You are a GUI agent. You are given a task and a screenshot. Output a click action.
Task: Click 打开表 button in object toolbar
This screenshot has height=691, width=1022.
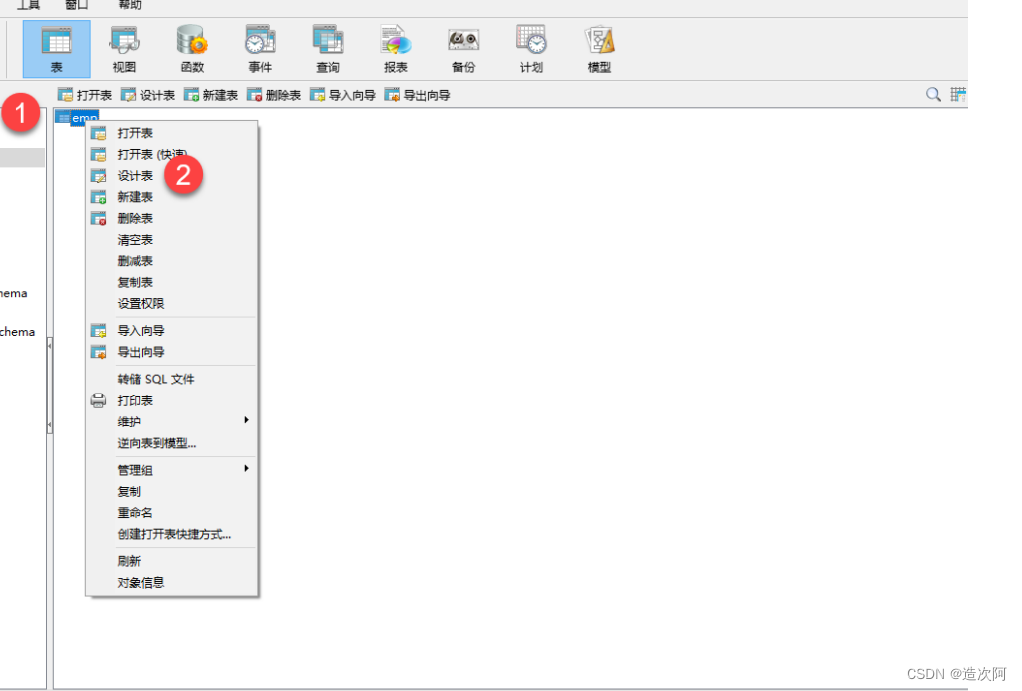tap(85, 95)
